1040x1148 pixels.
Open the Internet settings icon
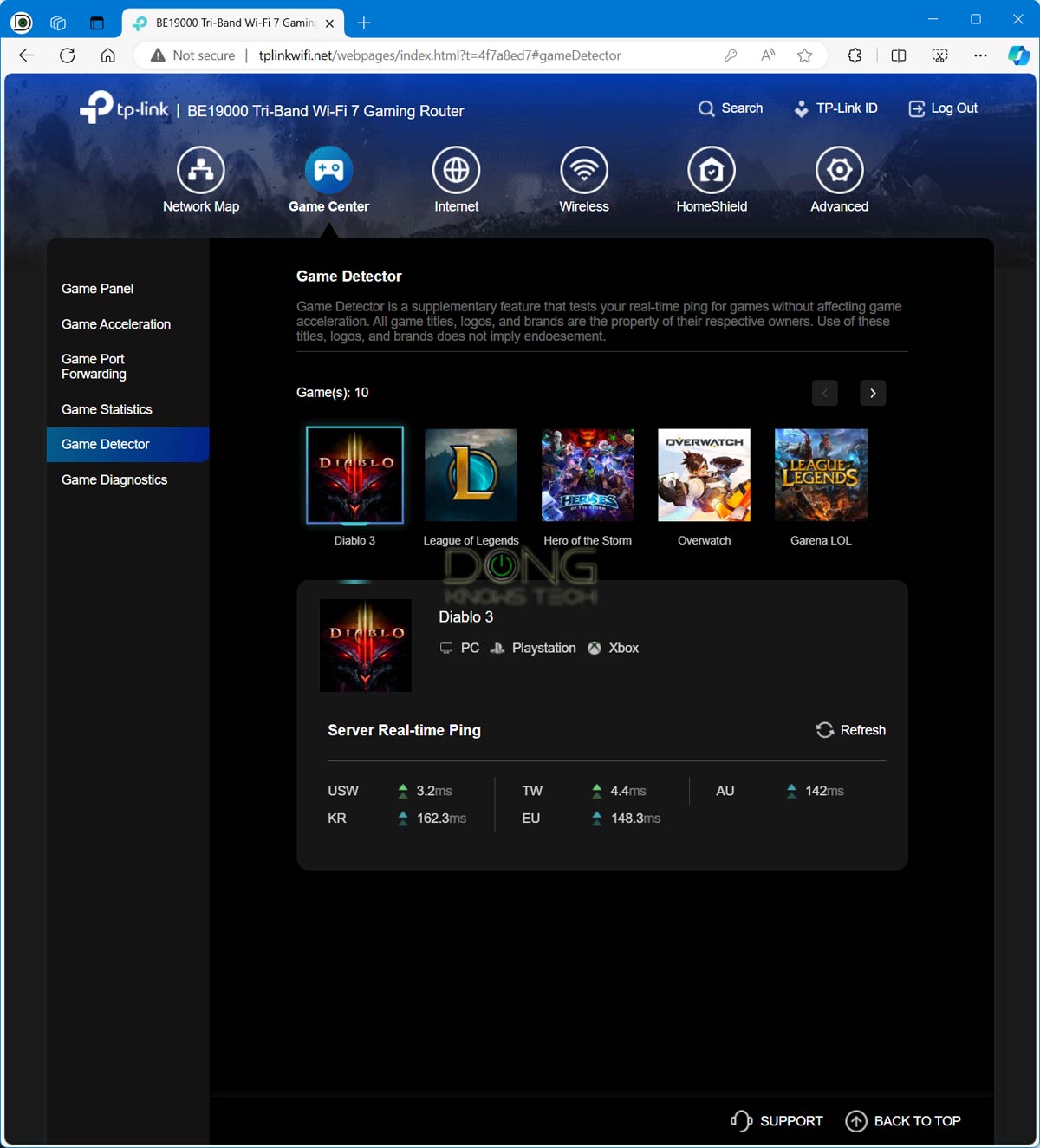pos(456,180)
